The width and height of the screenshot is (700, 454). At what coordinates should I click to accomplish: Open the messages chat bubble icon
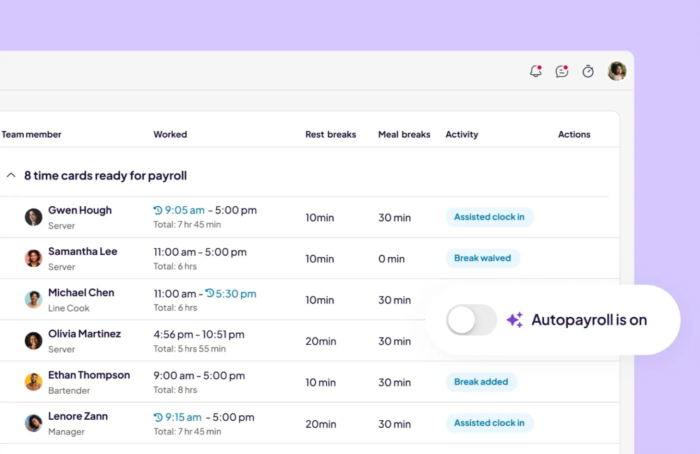[562, 71]
